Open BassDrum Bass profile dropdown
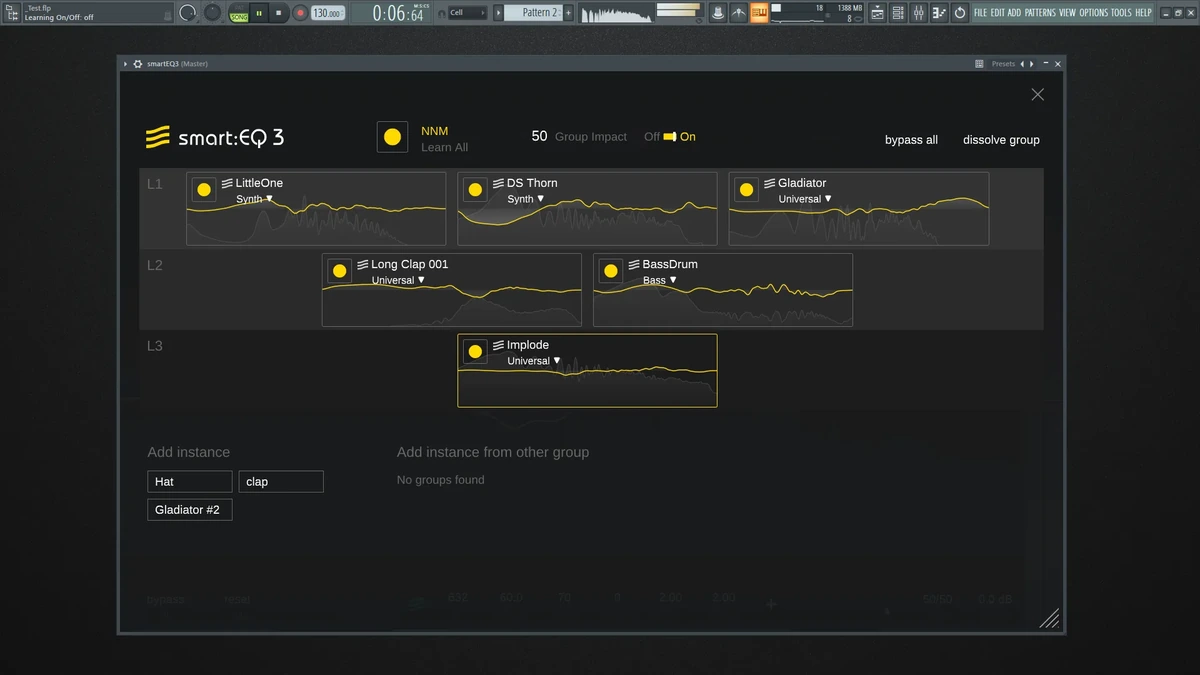Viewport: 1200px width, 675px height. tap(660, 280)
